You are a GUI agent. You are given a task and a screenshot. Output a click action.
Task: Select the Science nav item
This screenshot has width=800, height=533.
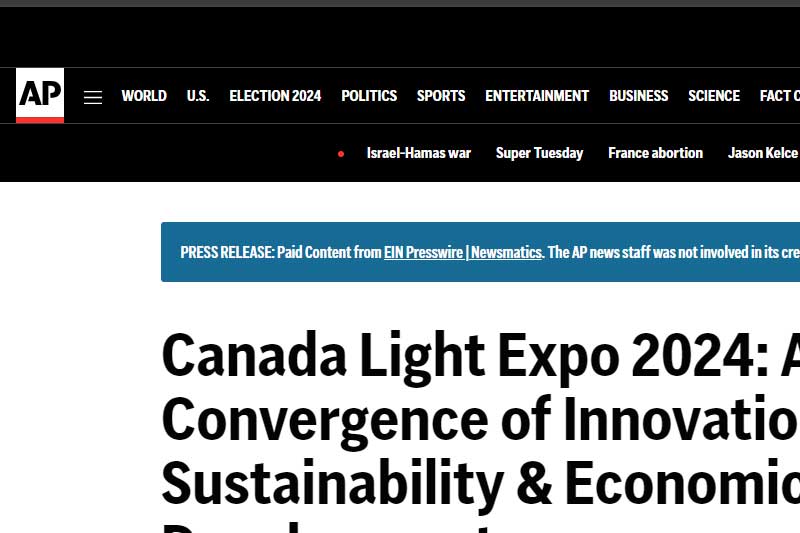[714, 96]
